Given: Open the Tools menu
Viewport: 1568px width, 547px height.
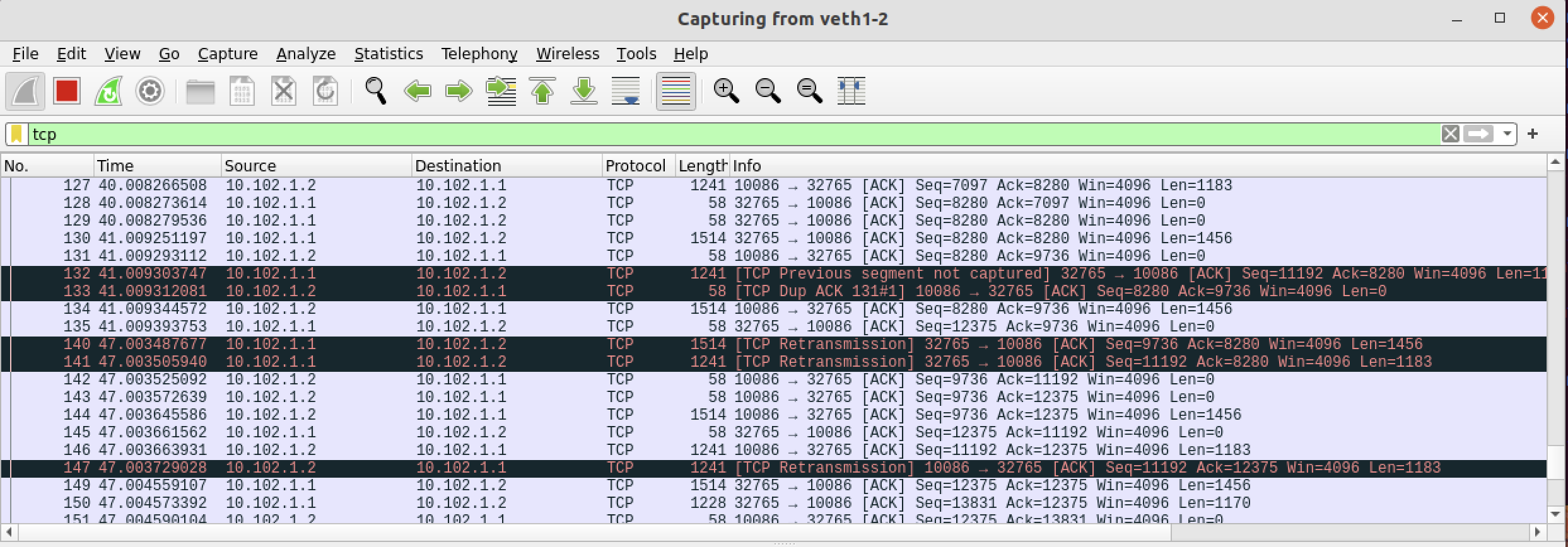Looking at the screenshot, I should tap(636, 54).
